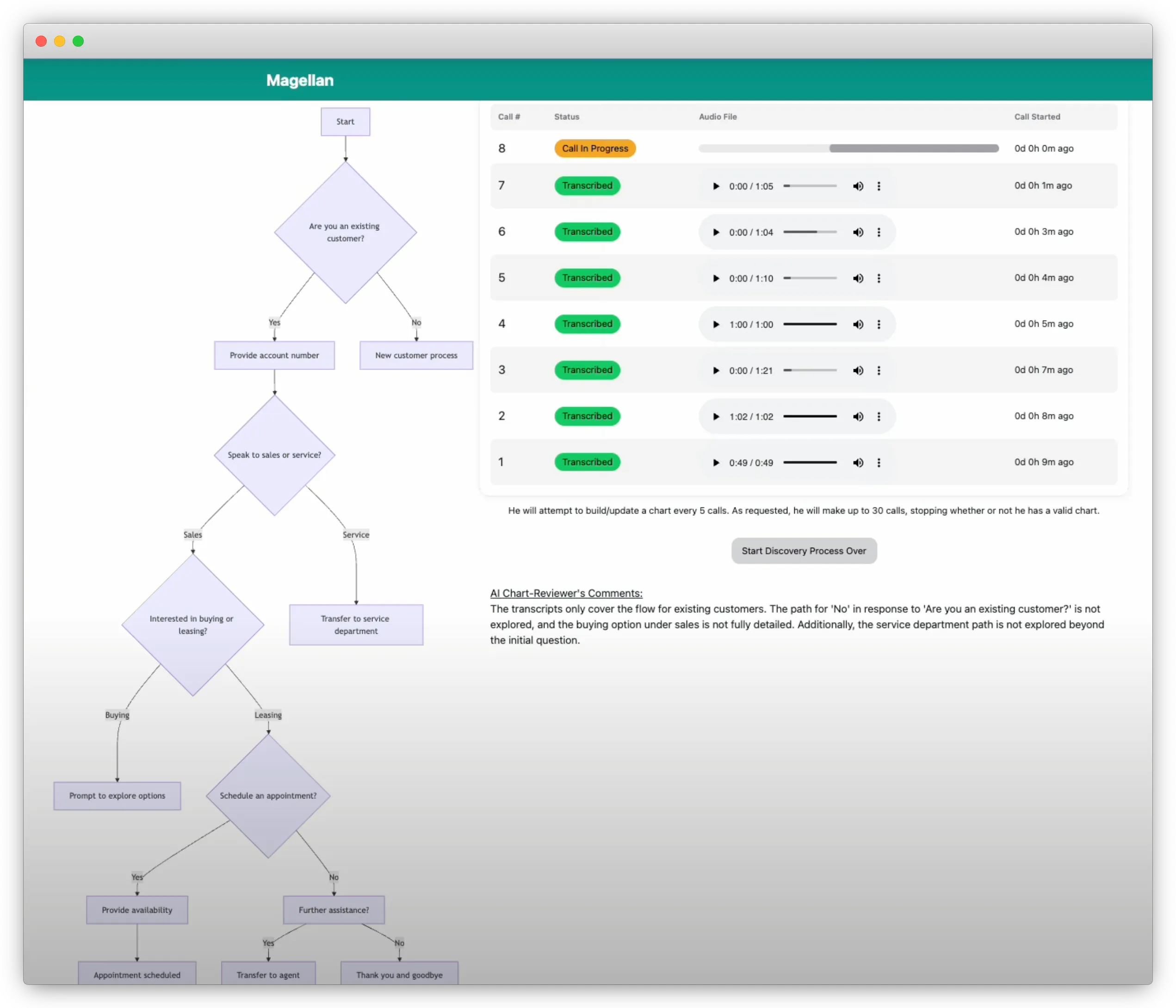The height and width of the screenshot is (1008, 1176).
Task: Click call 8 in-progress audio bar
Action: pyautogui.click(x=848, y=148)
